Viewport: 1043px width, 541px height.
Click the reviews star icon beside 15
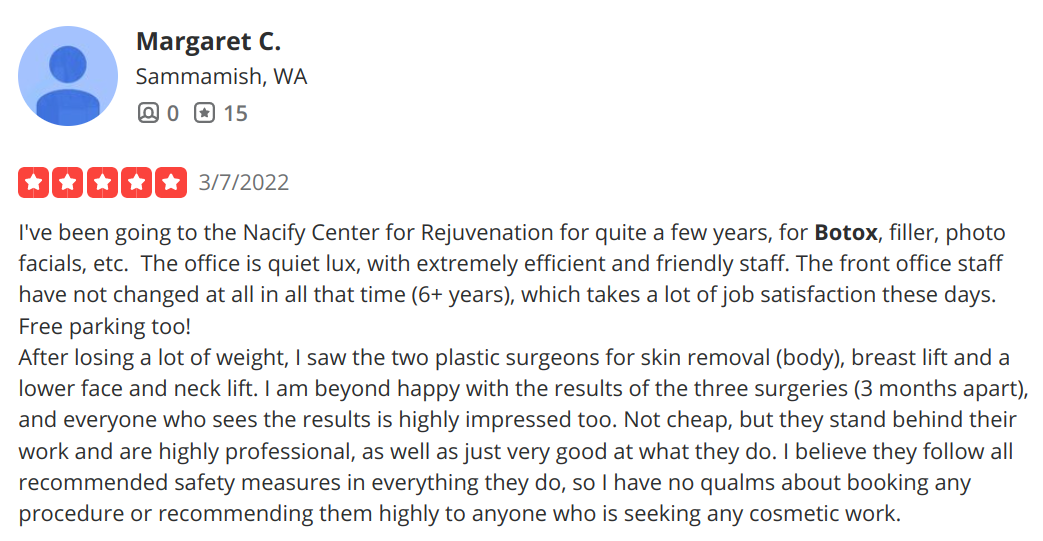(x=204, y=113)
